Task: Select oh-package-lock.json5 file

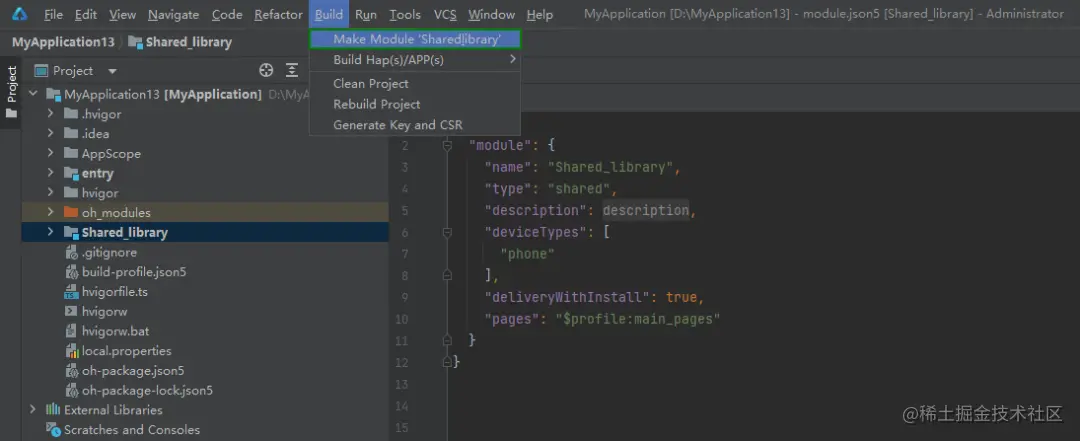Action: (205, 390)
